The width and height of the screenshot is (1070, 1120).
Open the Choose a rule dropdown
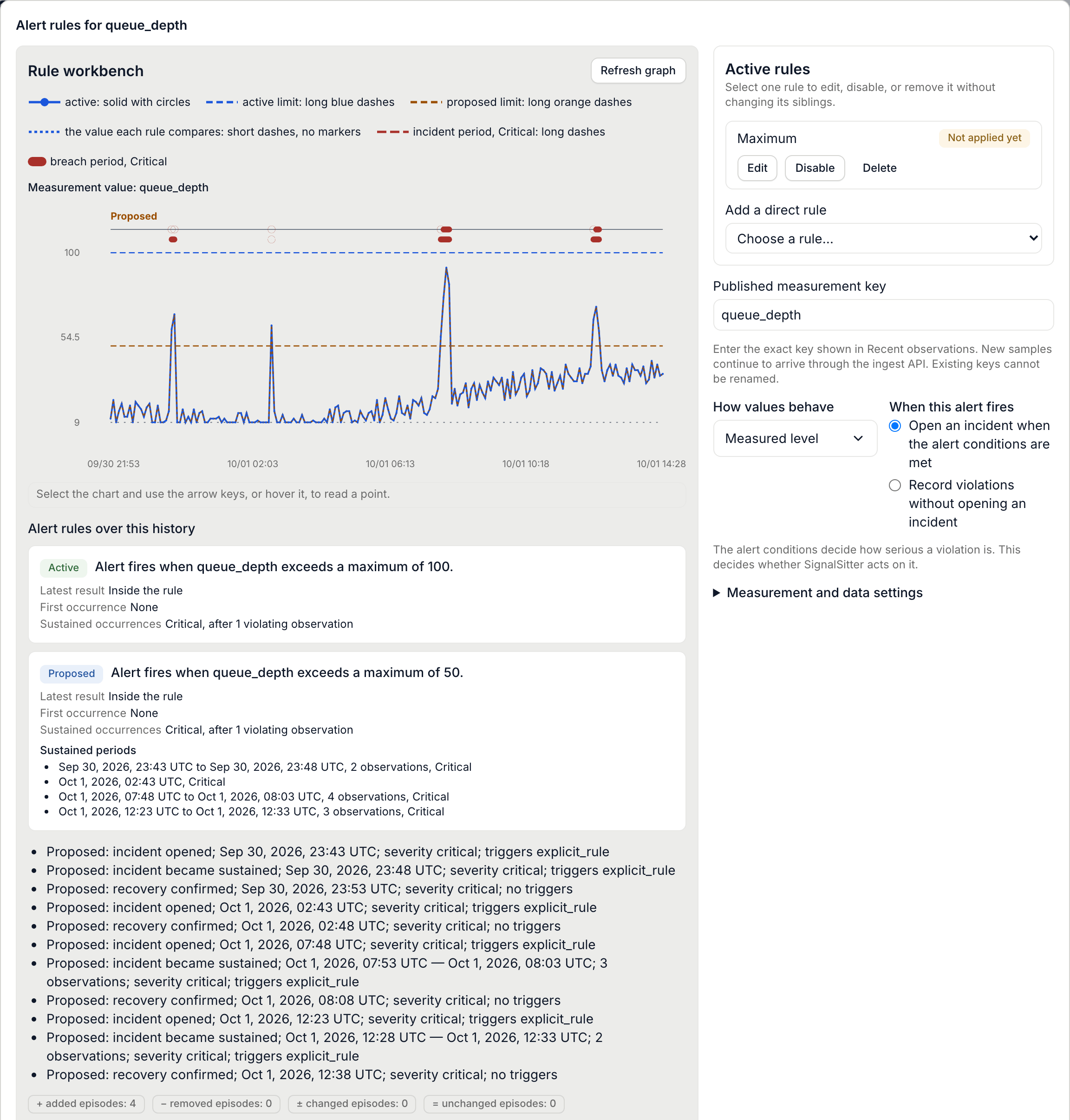point(883,238)
